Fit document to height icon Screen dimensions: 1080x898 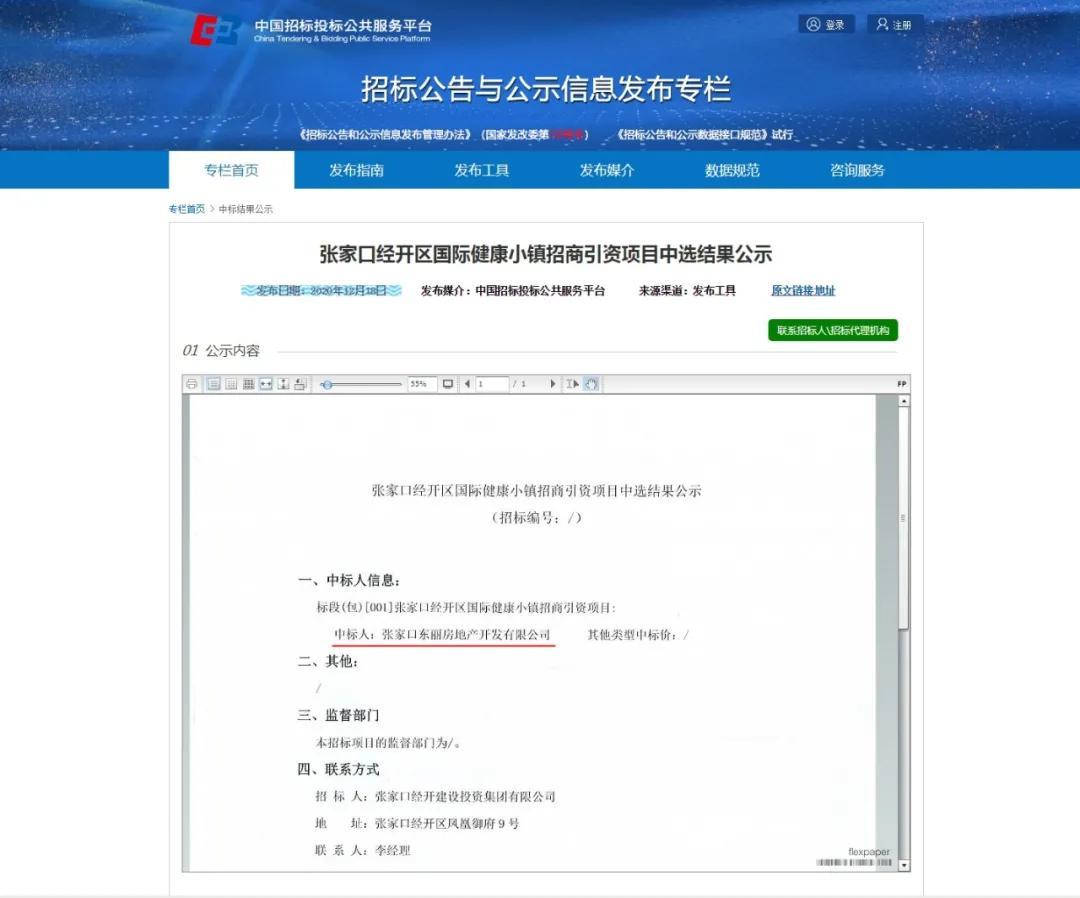pos(283,384)
